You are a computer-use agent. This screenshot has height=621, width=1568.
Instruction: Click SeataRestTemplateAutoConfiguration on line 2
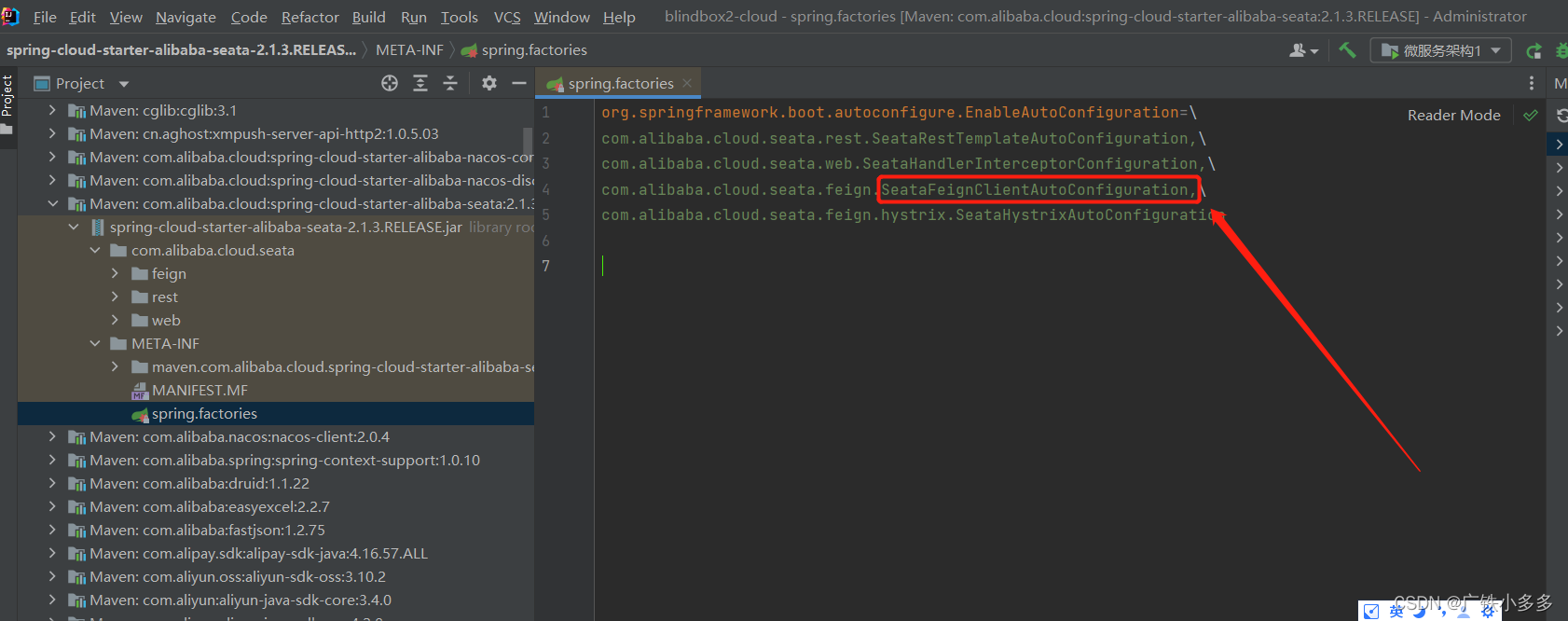pyautogui.click(x=1030, y=139)
